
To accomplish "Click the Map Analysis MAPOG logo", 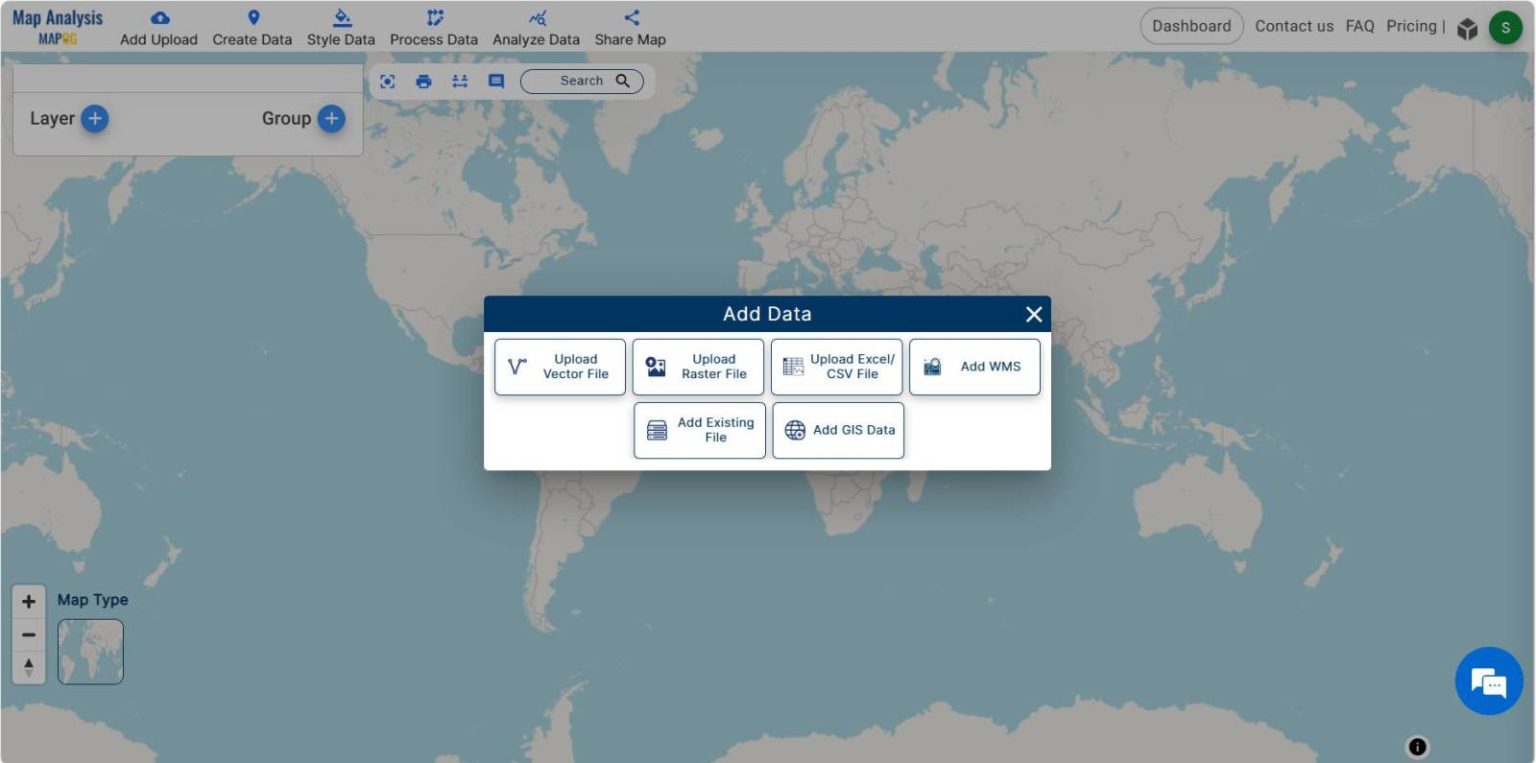I will click(57, 27).
